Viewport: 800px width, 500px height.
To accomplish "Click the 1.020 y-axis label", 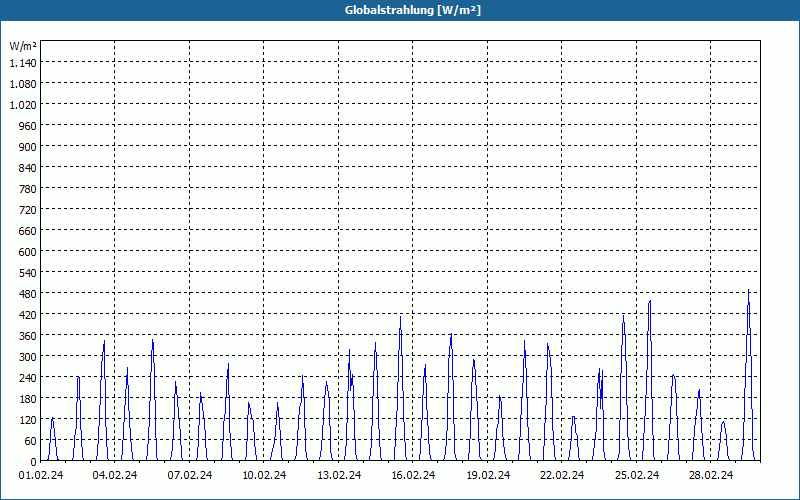I will 23,105.
